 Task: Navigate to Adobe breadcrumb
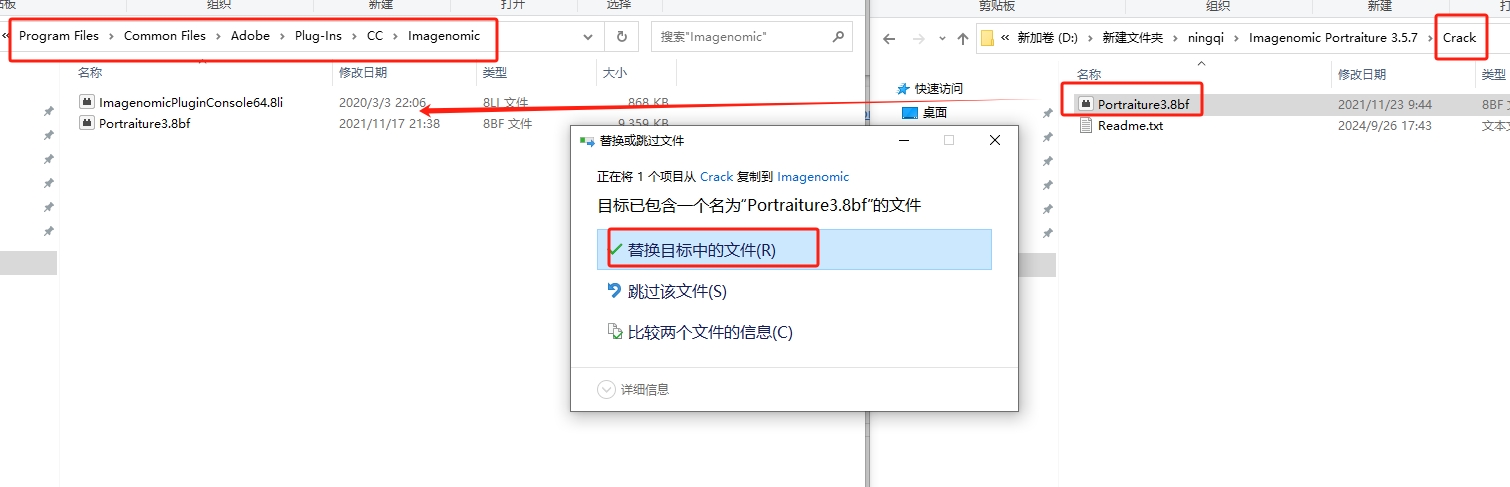(x=251, y=36)
